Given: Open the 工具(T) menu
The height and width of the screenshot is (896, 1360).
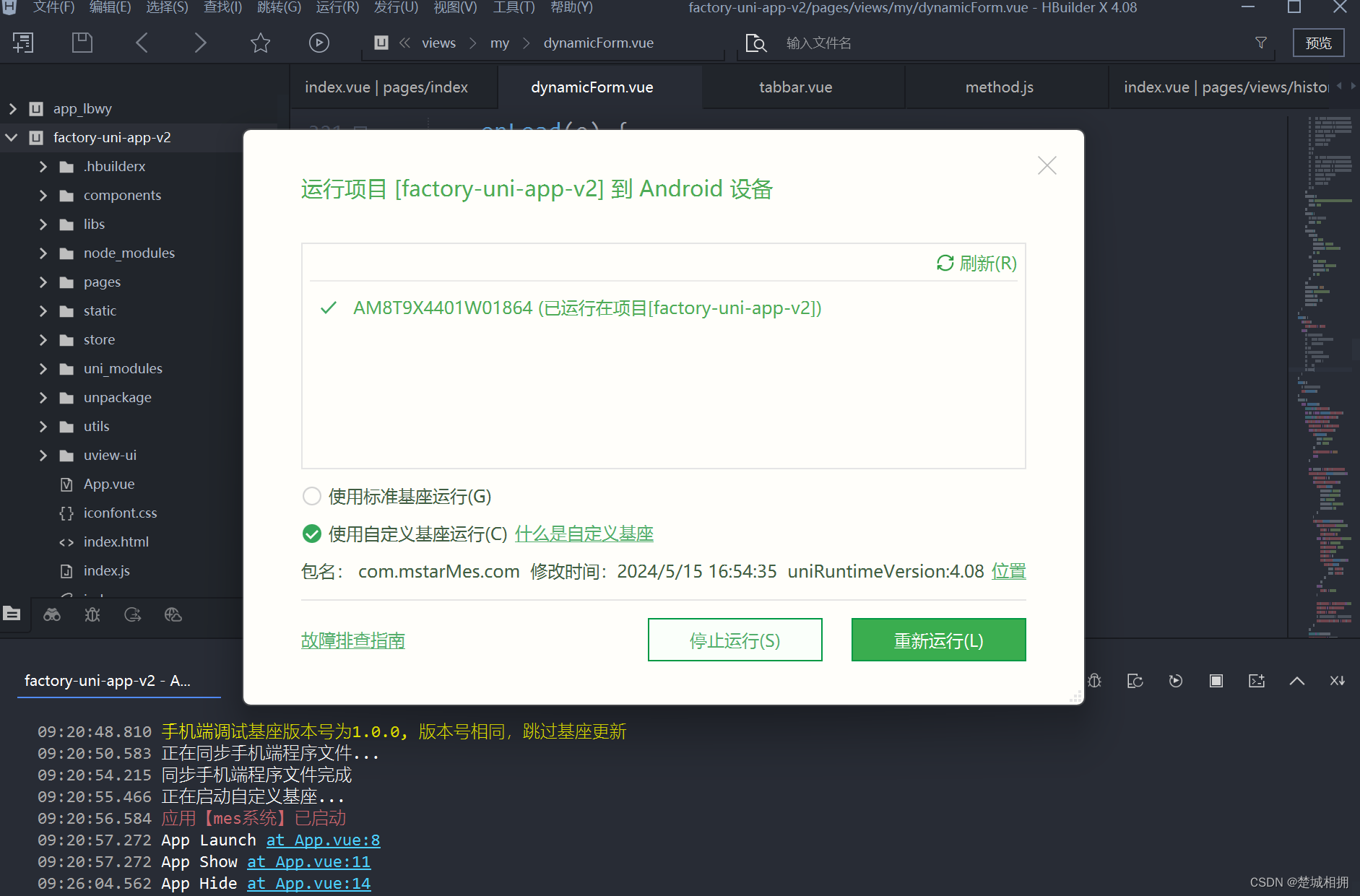Looking at the screenshot, I should tap(514, 8).
